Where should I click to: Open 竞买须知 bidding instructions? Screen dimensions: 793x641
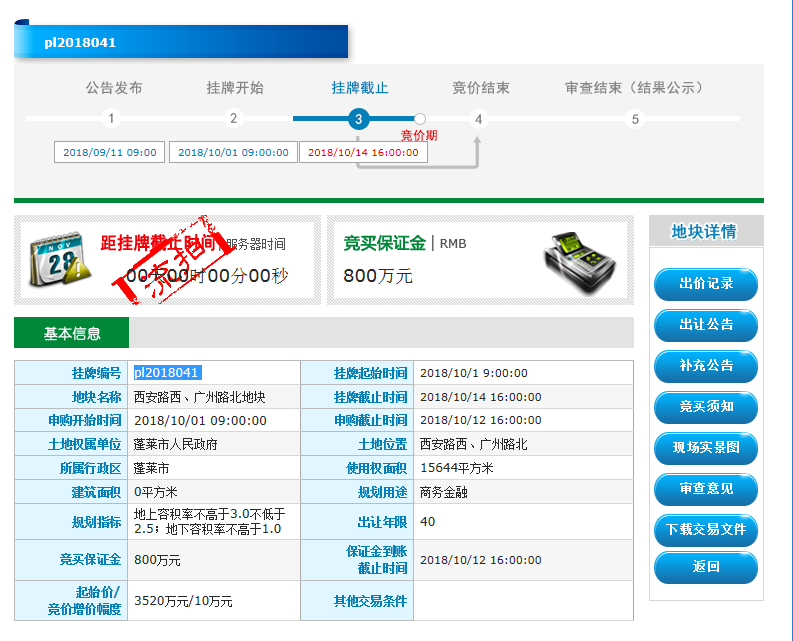705,407
